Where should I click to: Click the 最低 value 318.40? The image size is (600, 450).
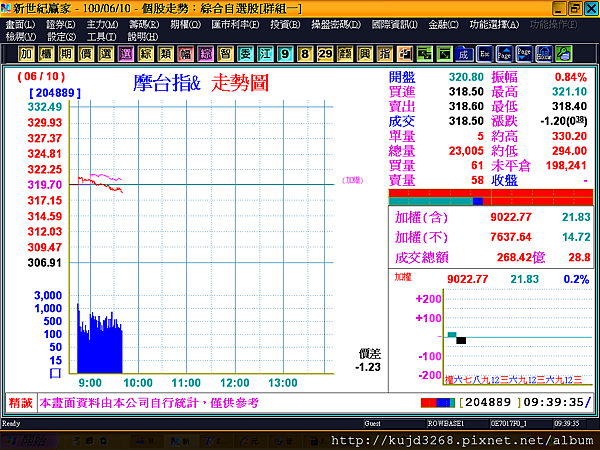click(569, 106)
